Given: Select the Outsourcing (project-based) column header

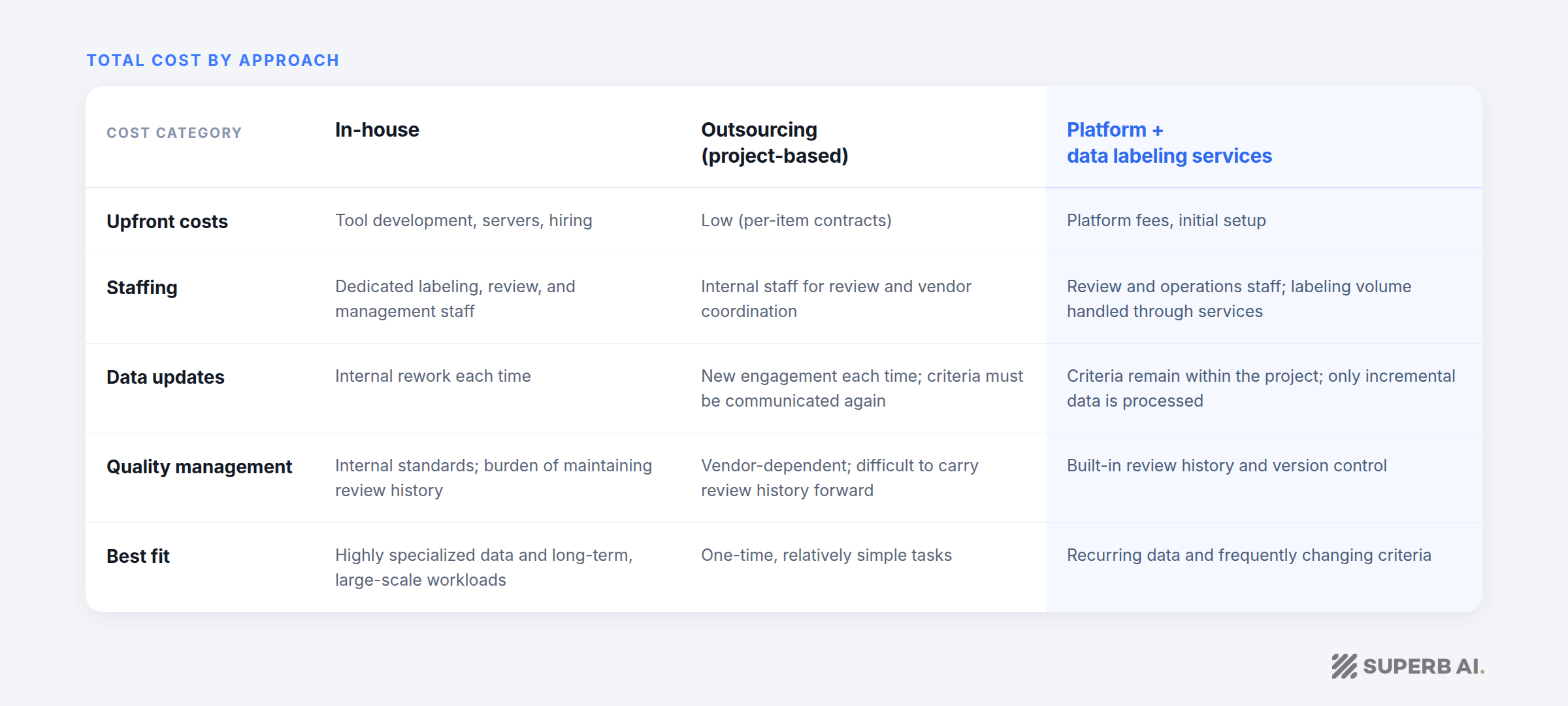Looking at the screenshot, I should [x=775, y=143].
